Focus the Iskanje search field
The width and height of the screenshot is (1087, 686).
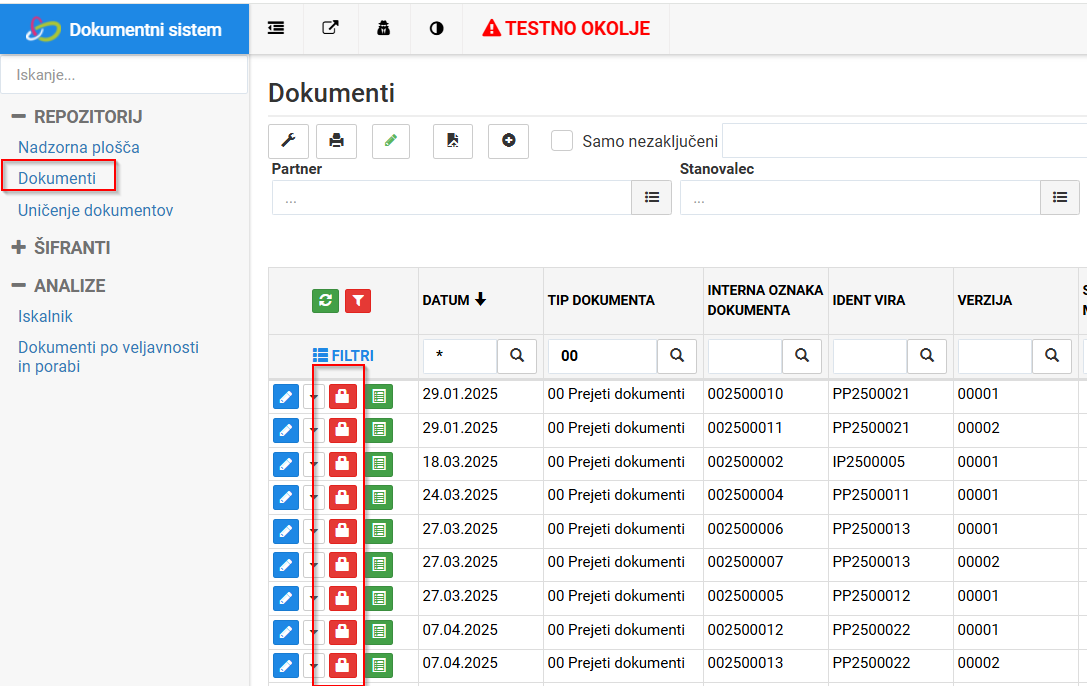pos(124,75)
